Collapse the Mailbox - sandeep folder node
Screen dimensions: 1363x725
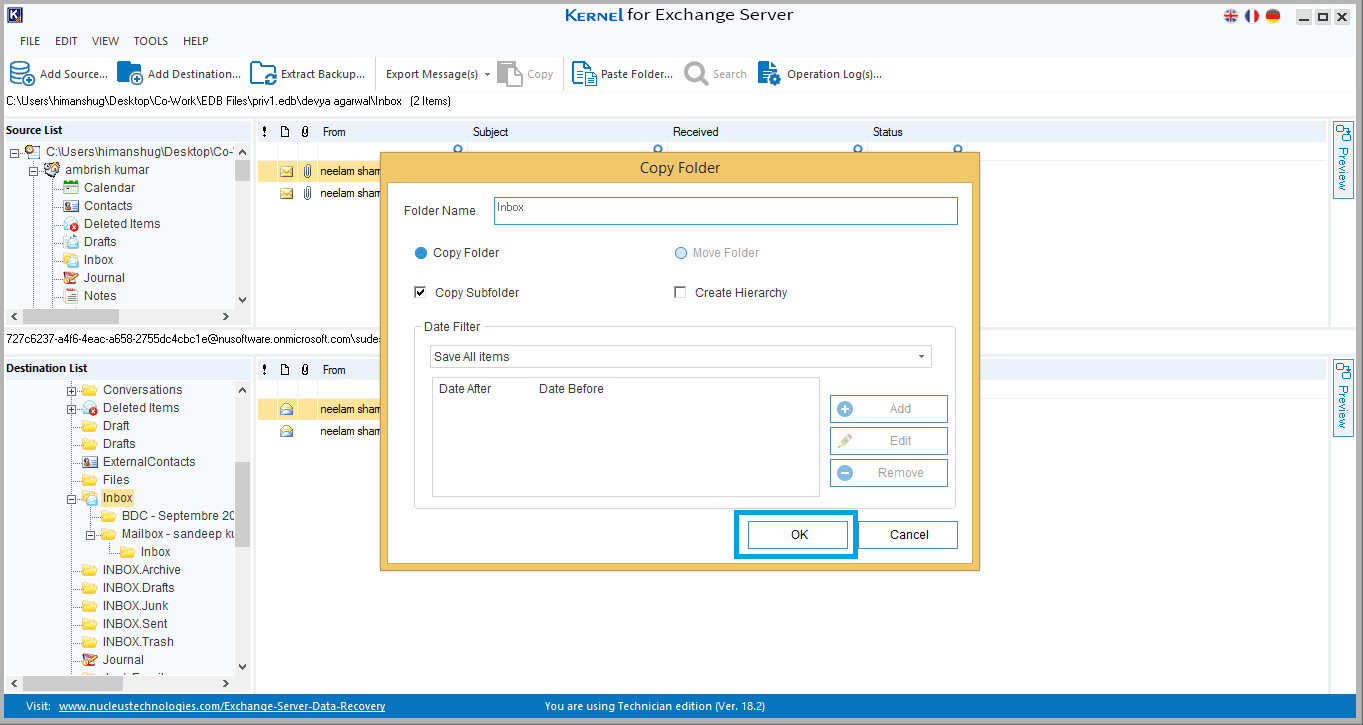90,534
